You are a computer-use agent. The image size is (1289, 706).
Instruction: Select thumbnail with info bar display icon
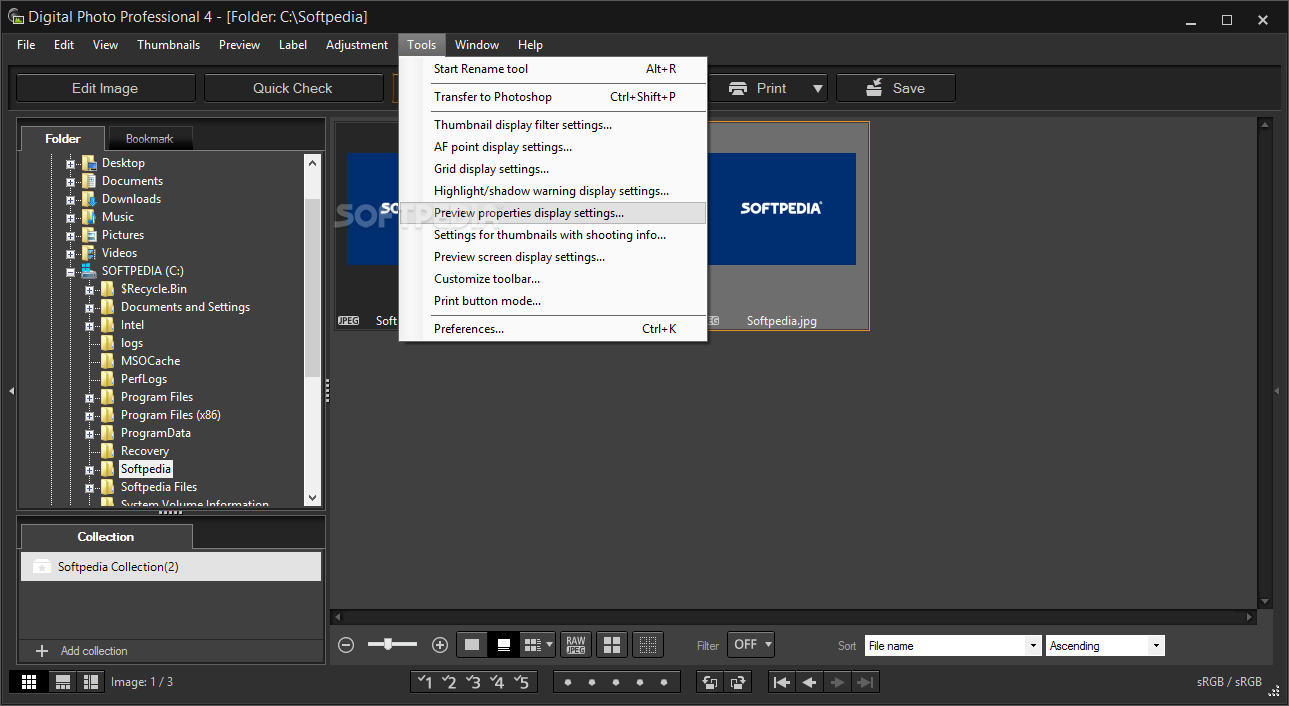504,645
